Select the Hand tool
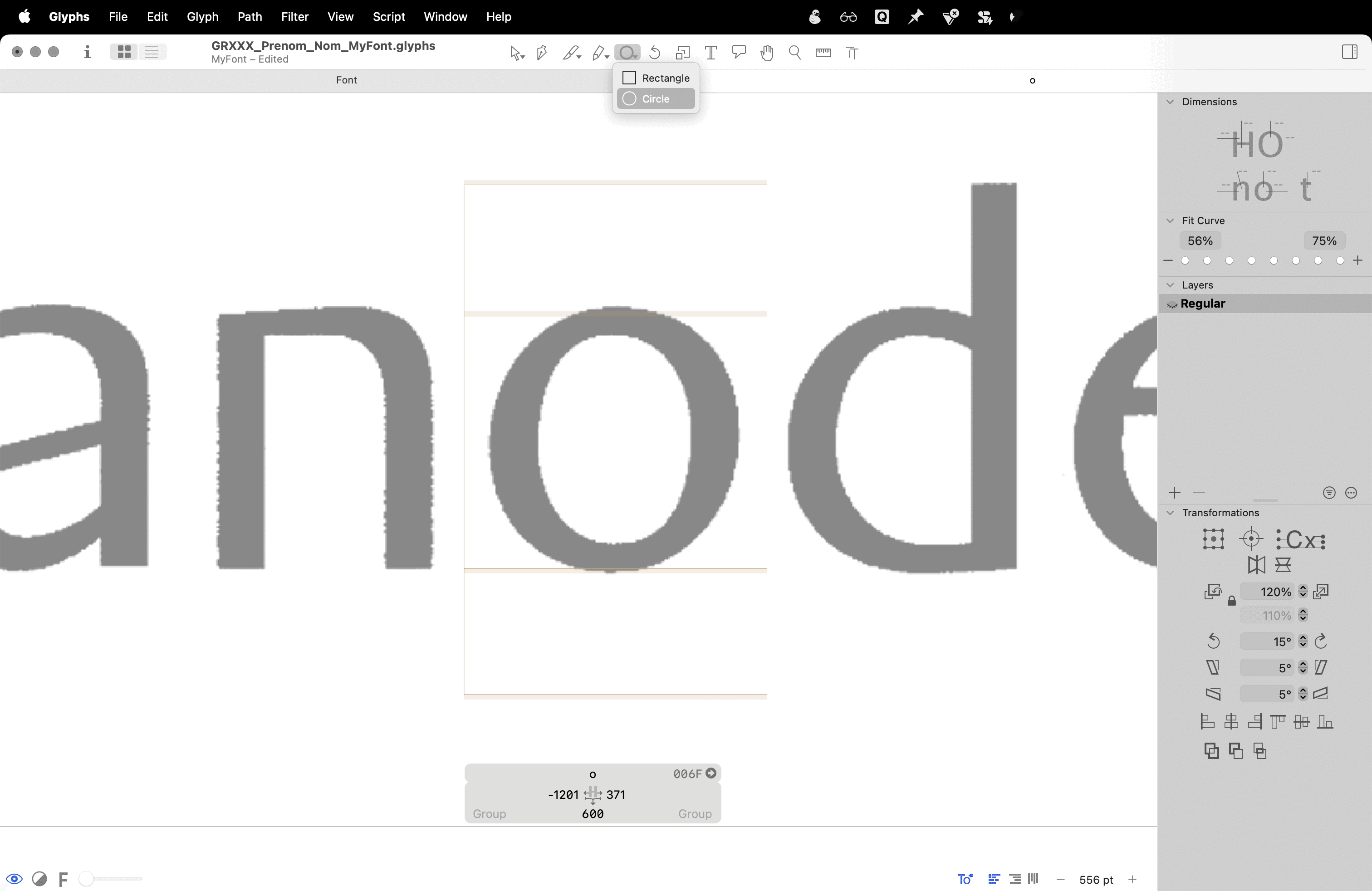 pyautogui.click(x=767, y=53)
